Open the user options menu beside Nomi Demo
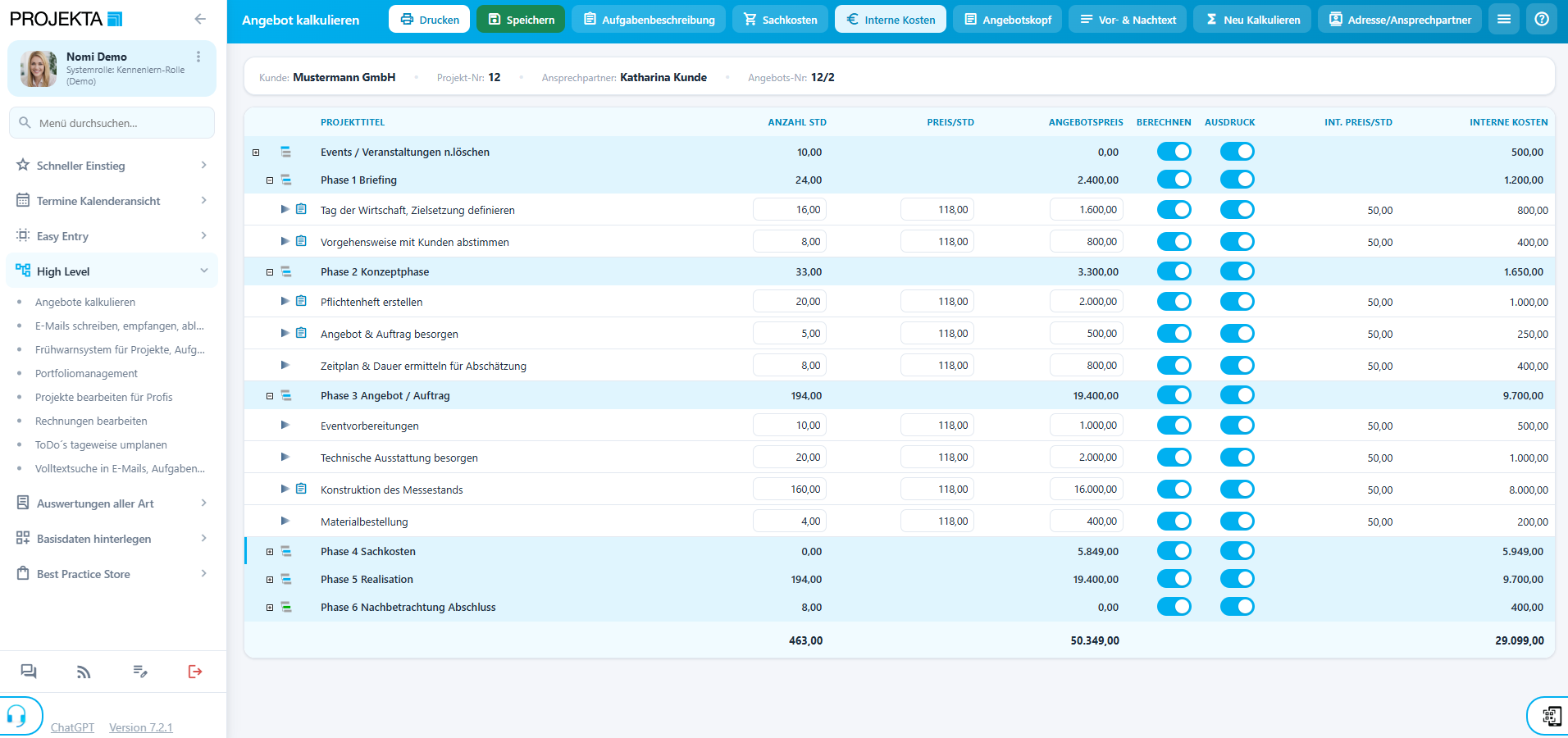1568x738 pixels. 198,57
